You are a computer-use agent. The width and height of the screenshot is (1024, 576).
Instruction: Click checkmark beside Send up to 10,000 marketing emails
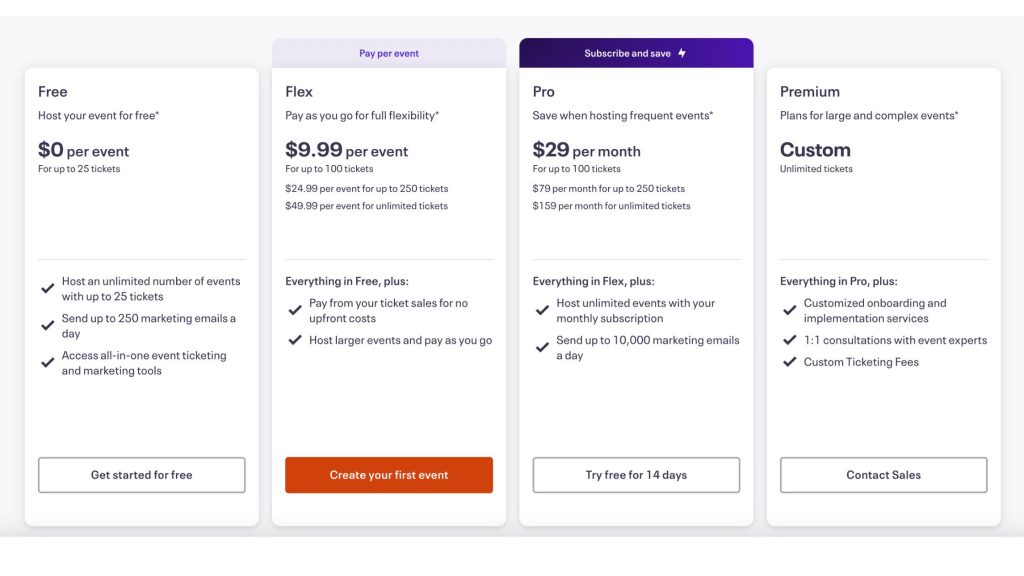(542, 347)
